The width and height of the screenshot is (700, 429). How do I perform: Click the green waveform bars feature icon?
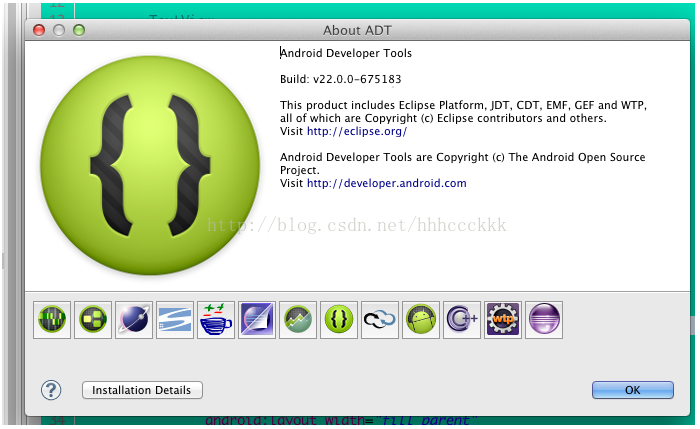click(x=52, y=320)
